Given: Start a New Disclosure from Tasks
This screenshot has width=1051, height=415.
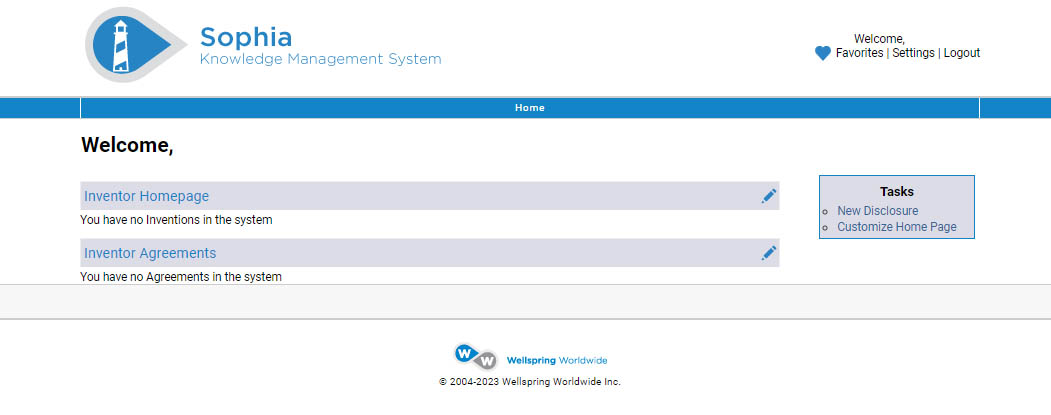Looking at the screenshot, I should tap(877, 211).
